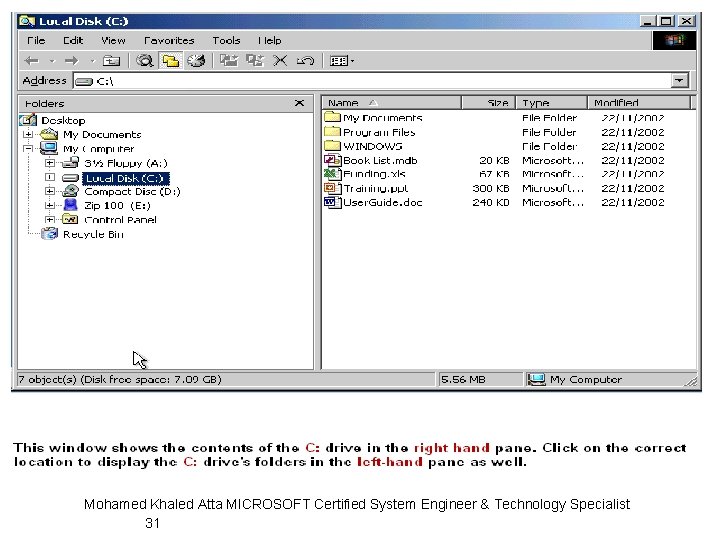Select the My Documents folder in file list
The height and width of the screenshot is (540, 720).
pos(382,118)
